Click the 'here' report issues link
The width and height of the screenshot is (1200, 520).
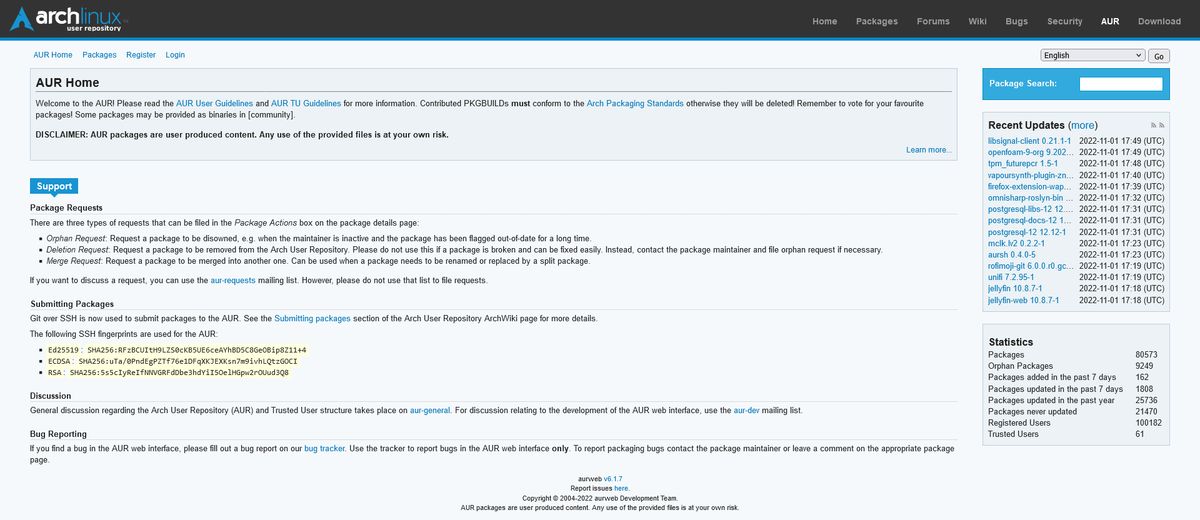pyautogui.click(x=621, y=488)
